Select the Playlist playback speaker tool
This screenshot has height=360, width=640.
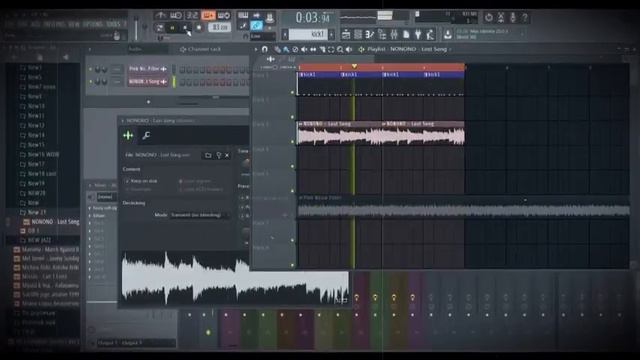tap(349, 49)
